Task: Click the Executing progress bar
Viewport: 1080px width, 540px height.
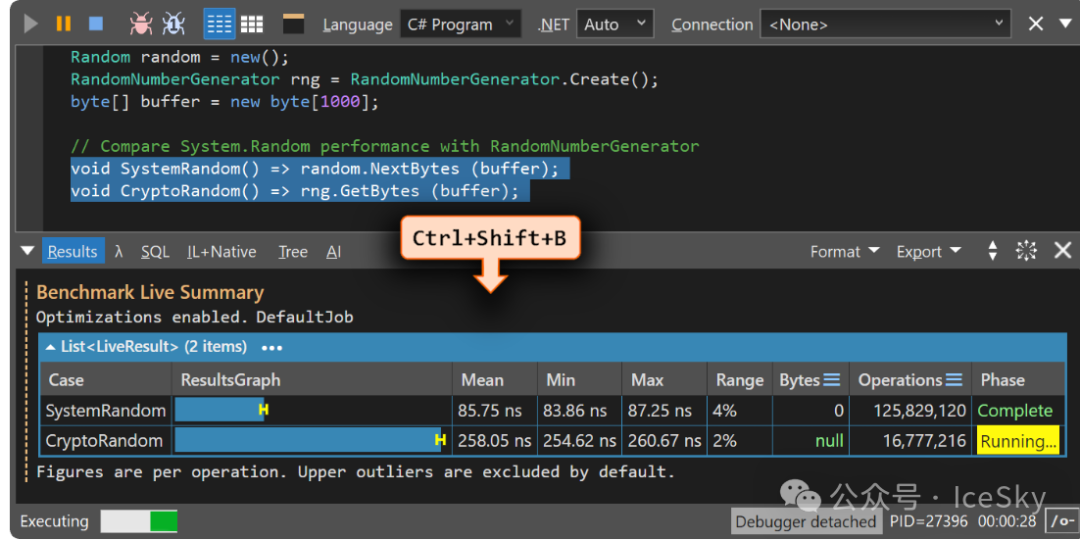Action: coord(139,521)
